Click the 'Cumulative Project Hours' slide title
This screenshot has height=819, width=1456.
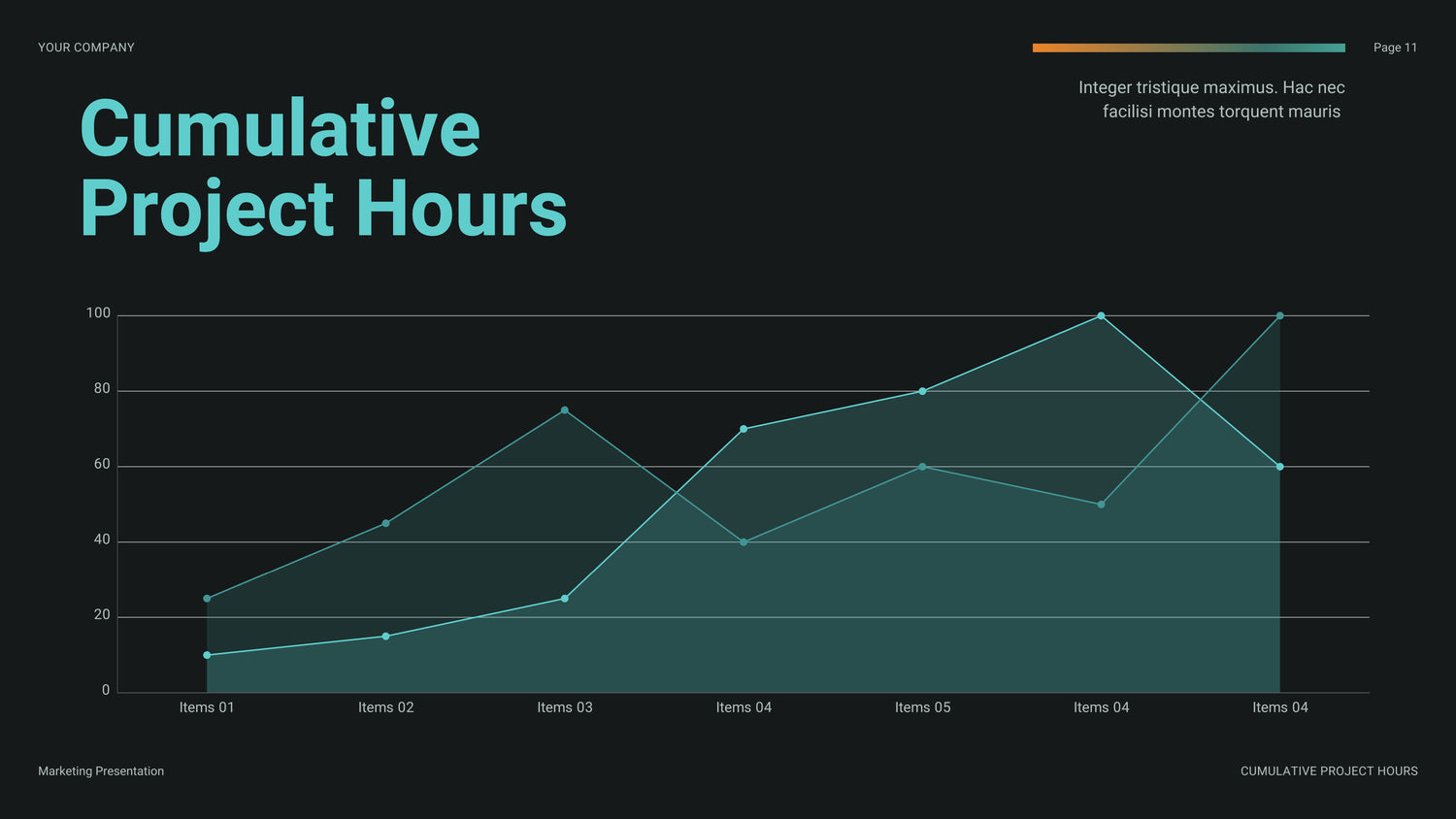tap(322, 168)
